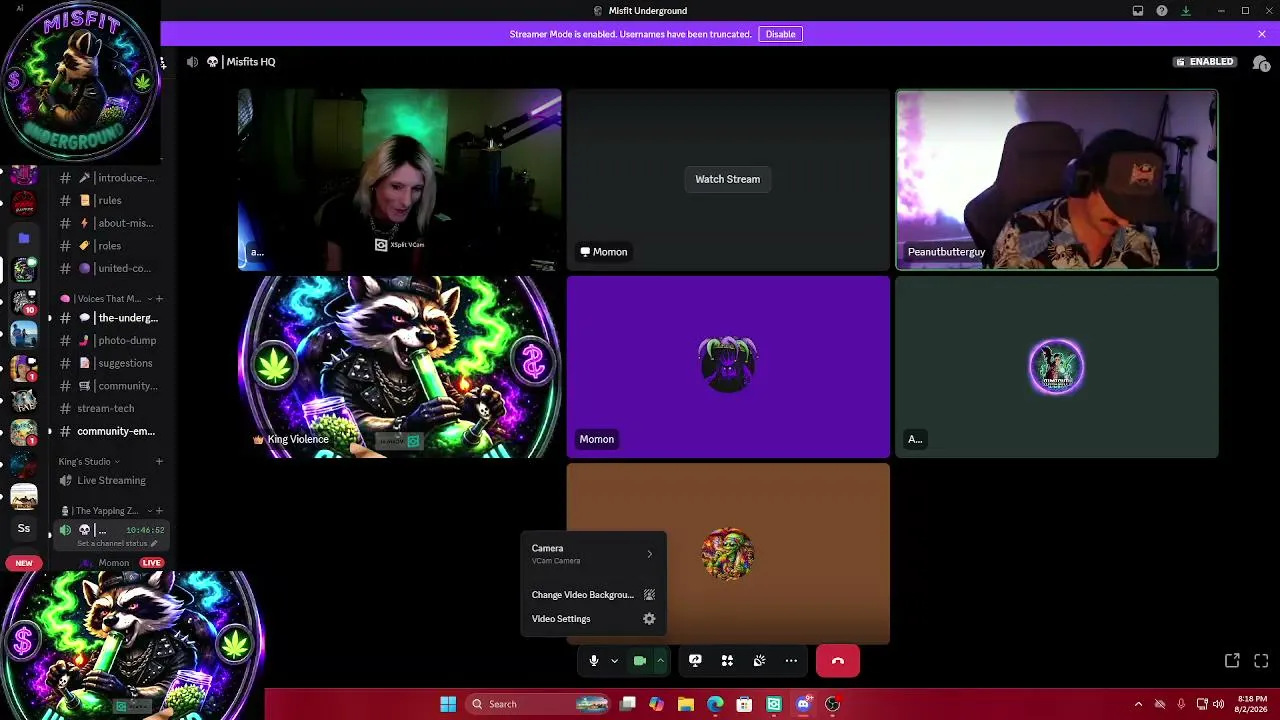
Task: Disable Streamer Mode from the banner
Action: [x=780, y=34]
